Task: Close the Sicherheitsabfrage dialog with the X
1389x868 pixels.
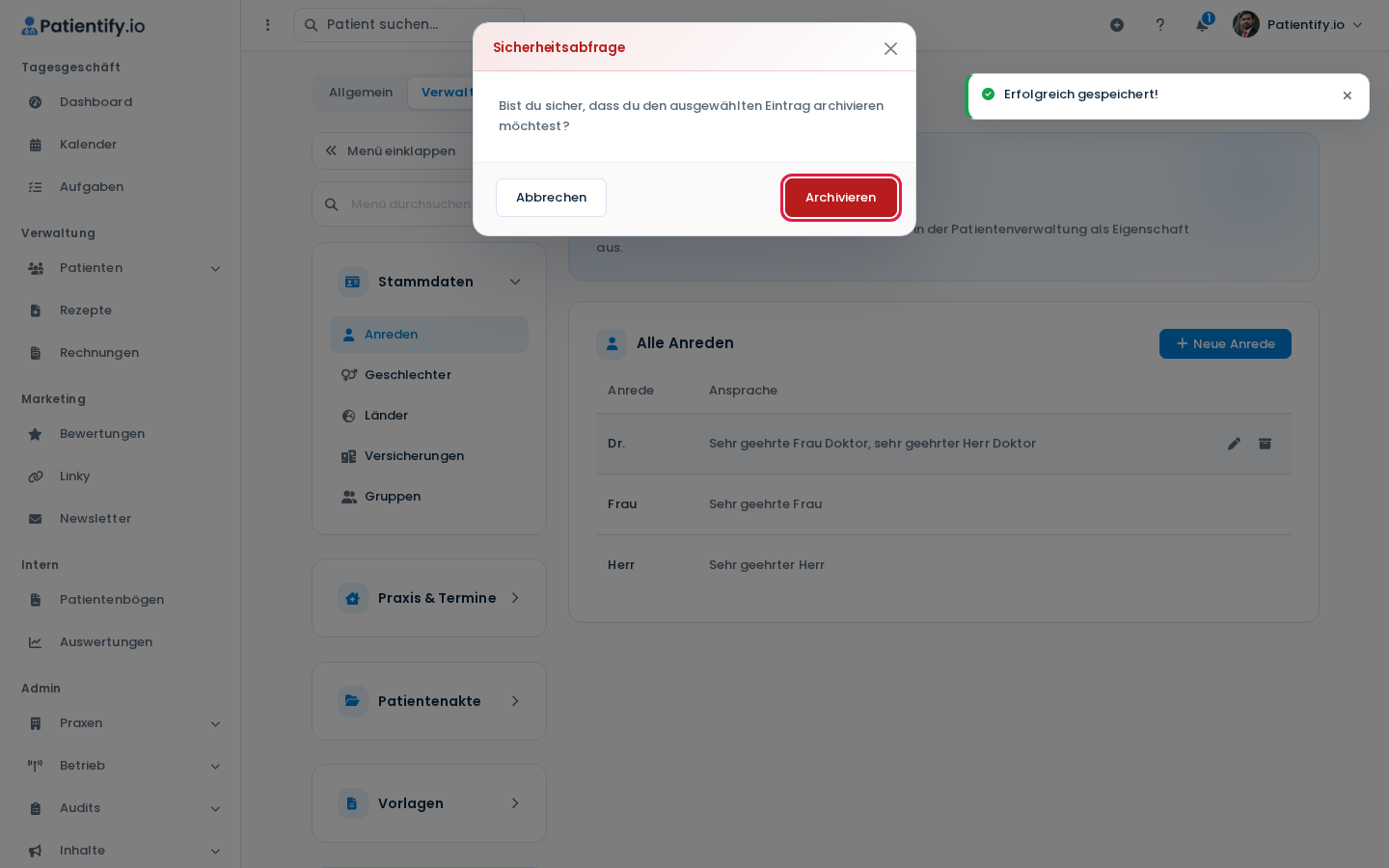Action: (x=890, y=48)
